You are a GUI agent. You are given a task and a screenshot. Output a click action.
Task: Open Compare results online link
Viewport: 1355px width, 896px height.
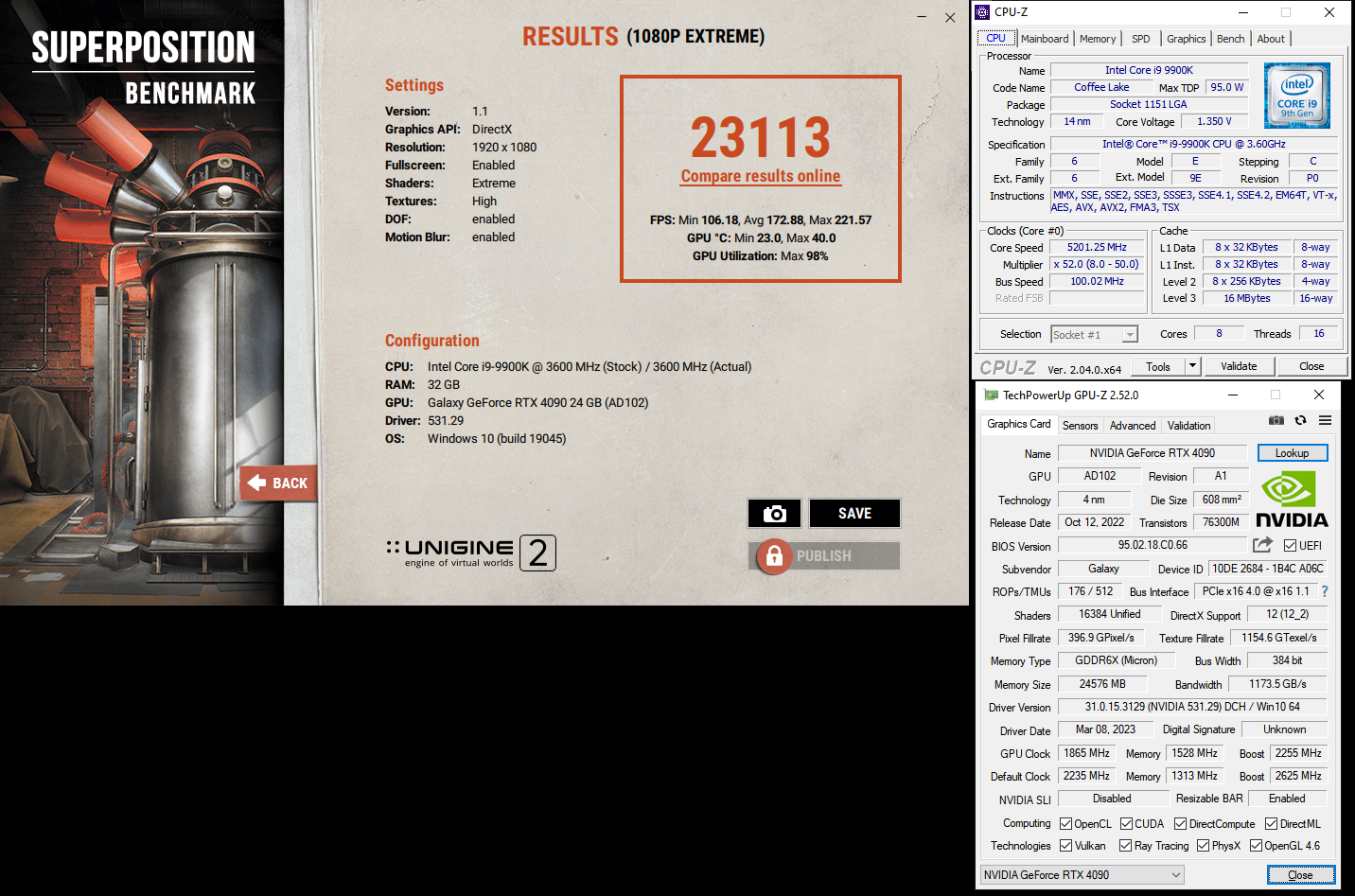tap(761, 176)
